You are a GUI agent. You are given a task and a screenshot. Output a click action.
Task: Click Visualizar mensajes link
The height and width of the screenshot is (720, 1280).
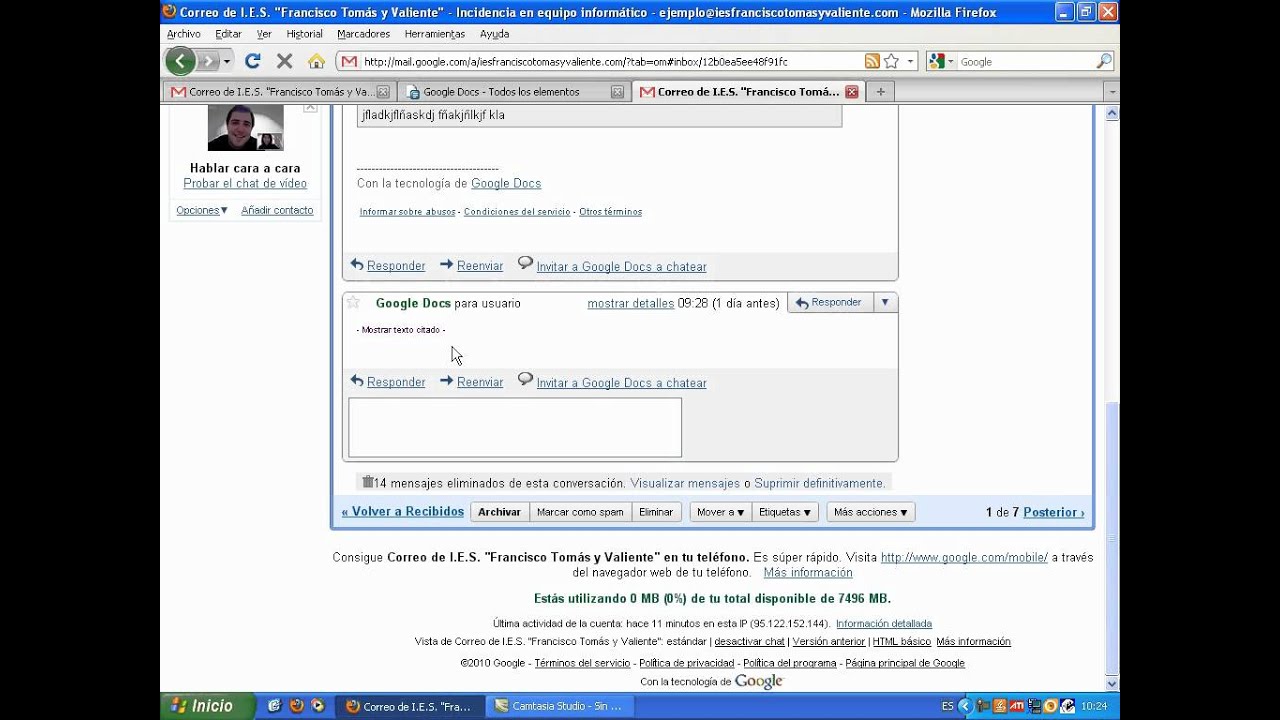(685, 483)
